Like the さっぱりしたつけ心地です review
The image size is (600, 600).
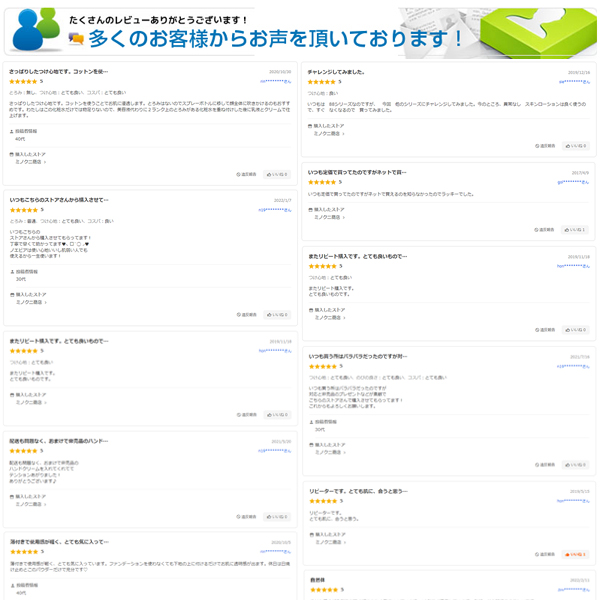(x=276, y=174)
